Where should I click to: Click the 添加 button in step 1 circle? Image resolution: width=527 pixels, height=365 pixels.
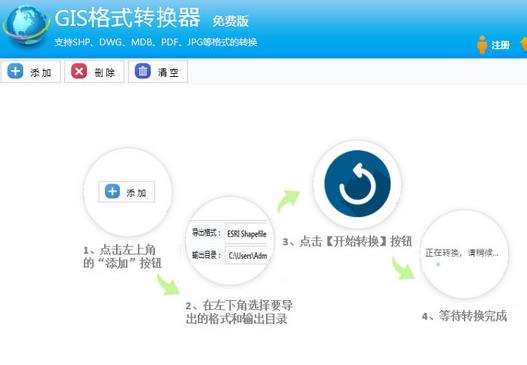127,192
